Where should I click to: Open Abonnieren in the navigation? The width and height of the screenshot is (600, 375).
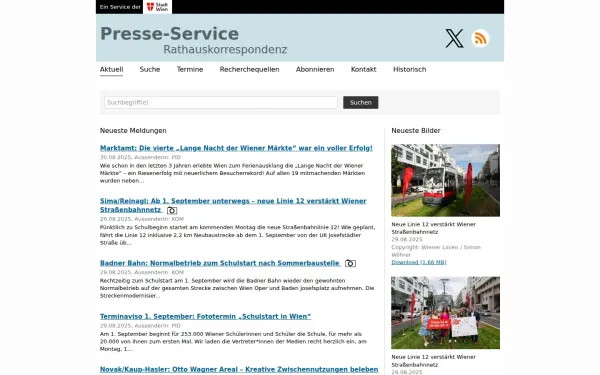315,70
